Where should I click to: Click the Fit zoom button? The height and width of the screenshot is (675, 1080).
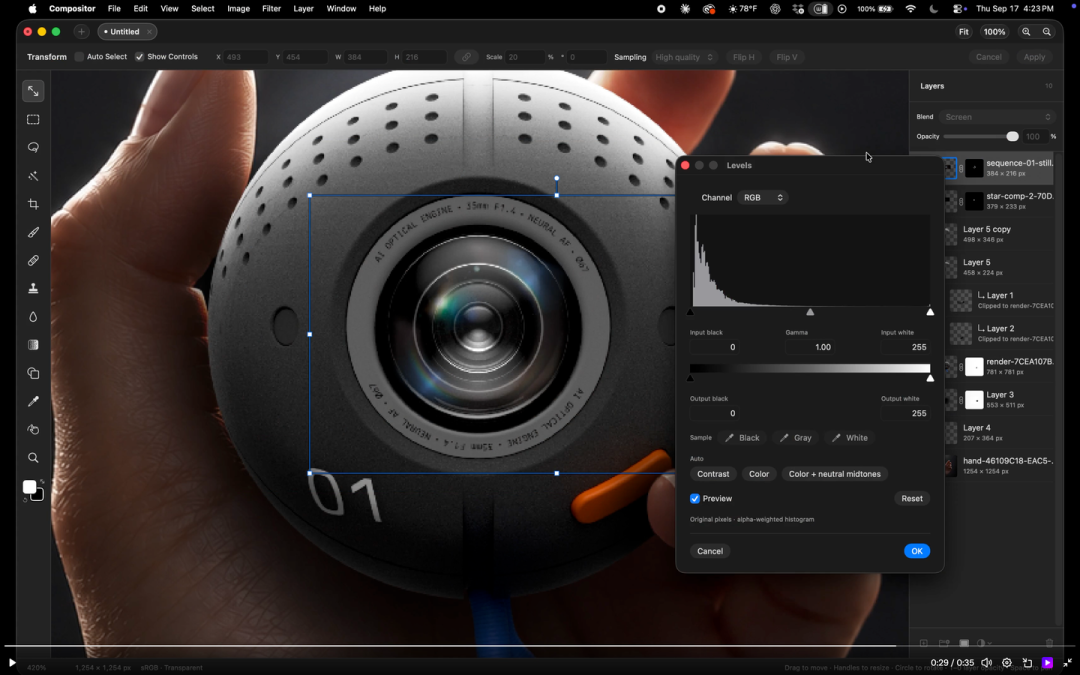(x=964, y=32)
